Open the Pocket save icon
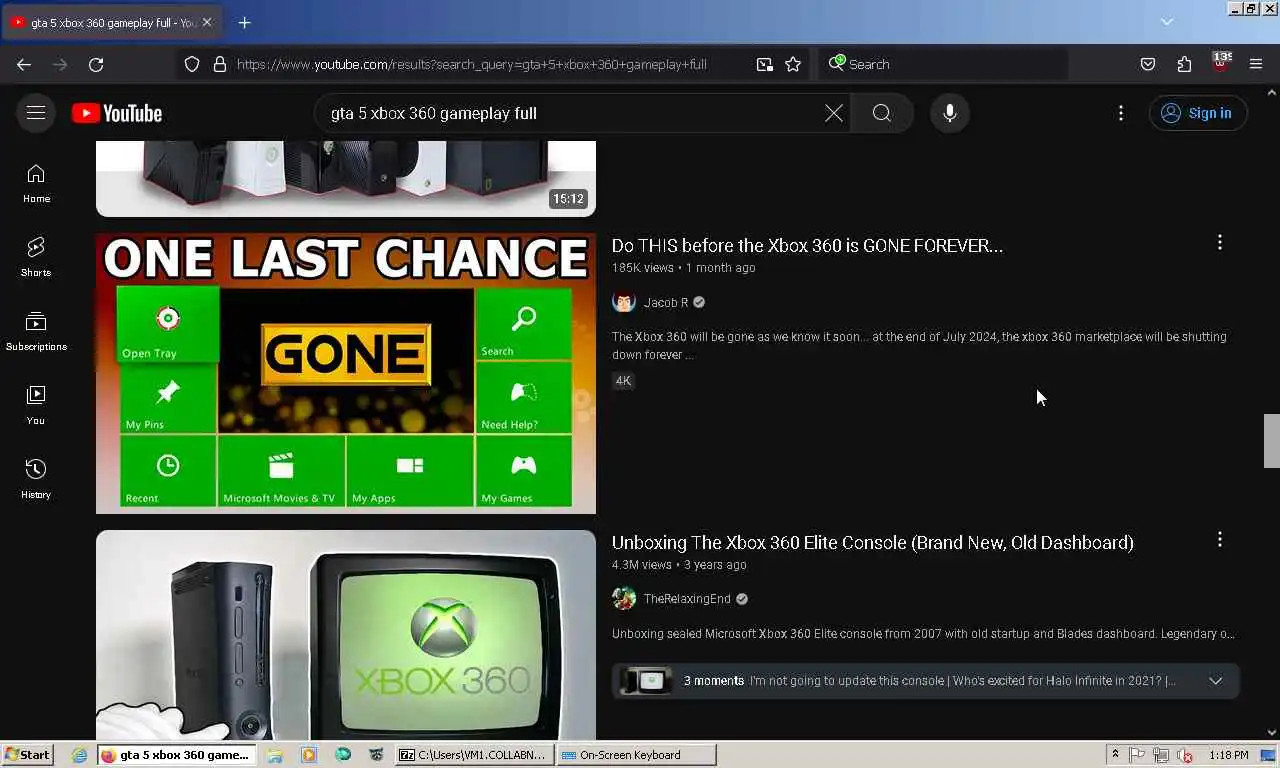Image resolution: width=1280 pixels, height=768 pixels. (x=1148, y=64)
